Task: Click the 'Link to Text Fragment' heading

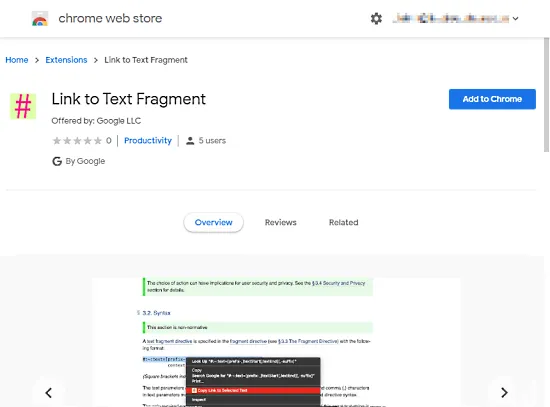Action: pos(129,99)
